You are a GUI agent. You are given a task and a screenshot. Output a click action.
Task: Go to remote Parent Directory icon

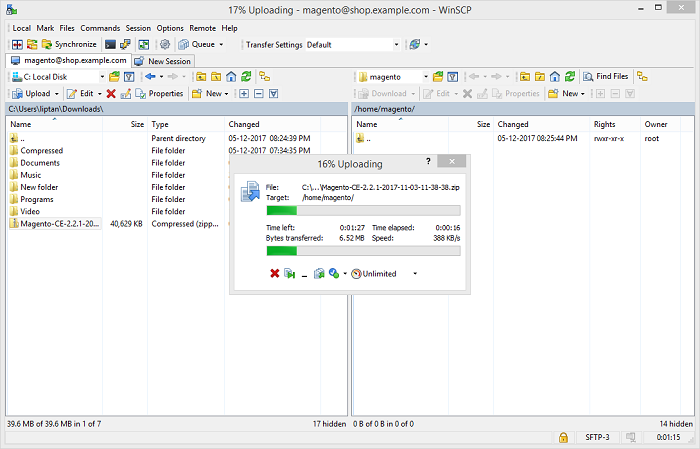click(525, 77)
